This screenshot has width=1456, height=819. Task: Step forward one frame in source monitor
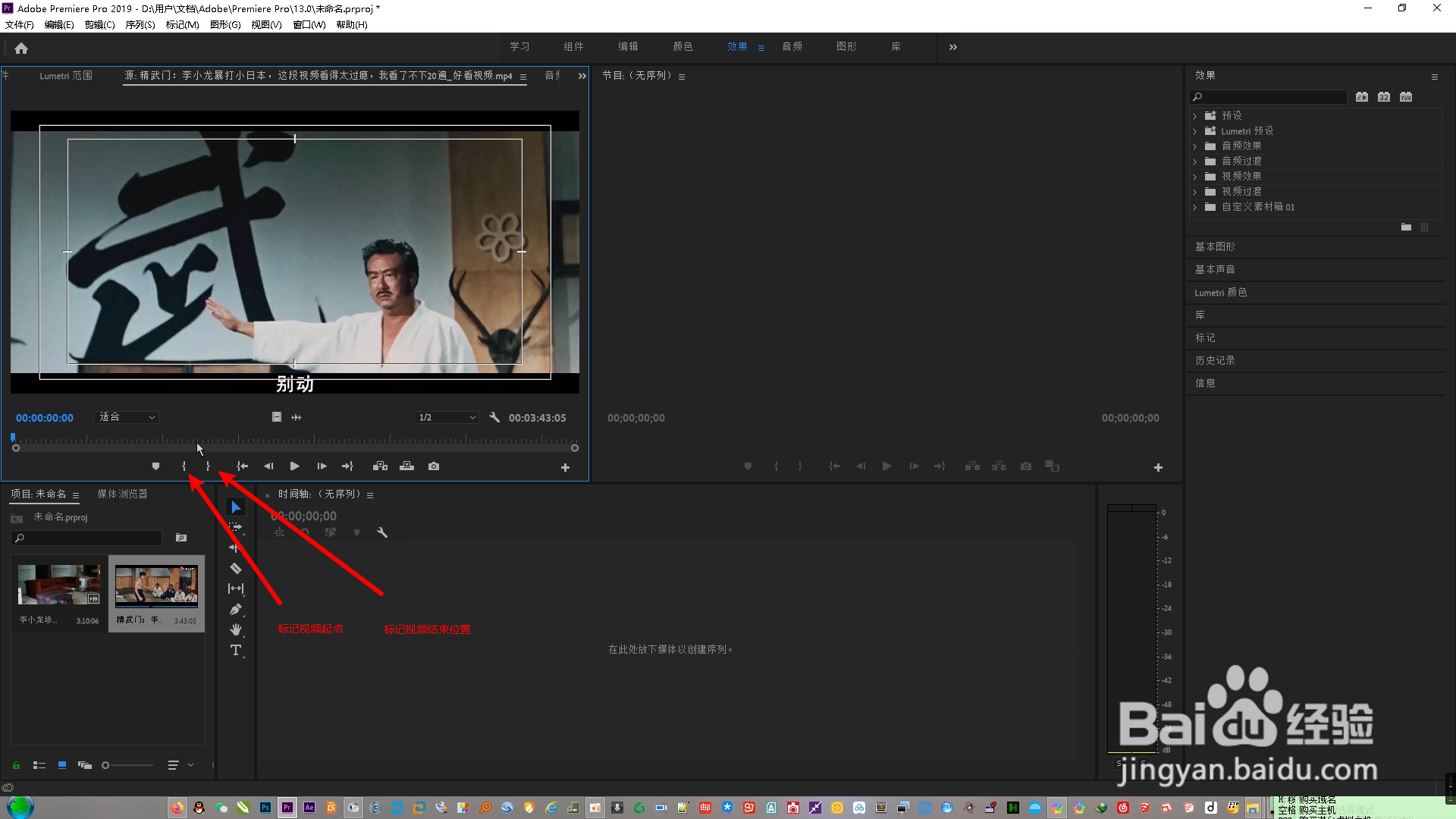tap(322, 466)
